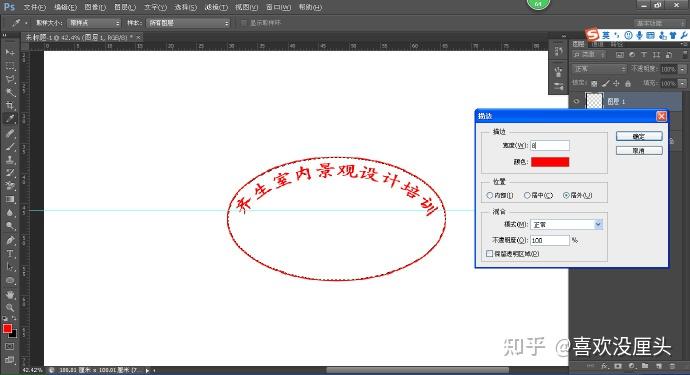Open the Brush presets panel icon
Screen dimensions: 690x375
click(x=558, y=72)
